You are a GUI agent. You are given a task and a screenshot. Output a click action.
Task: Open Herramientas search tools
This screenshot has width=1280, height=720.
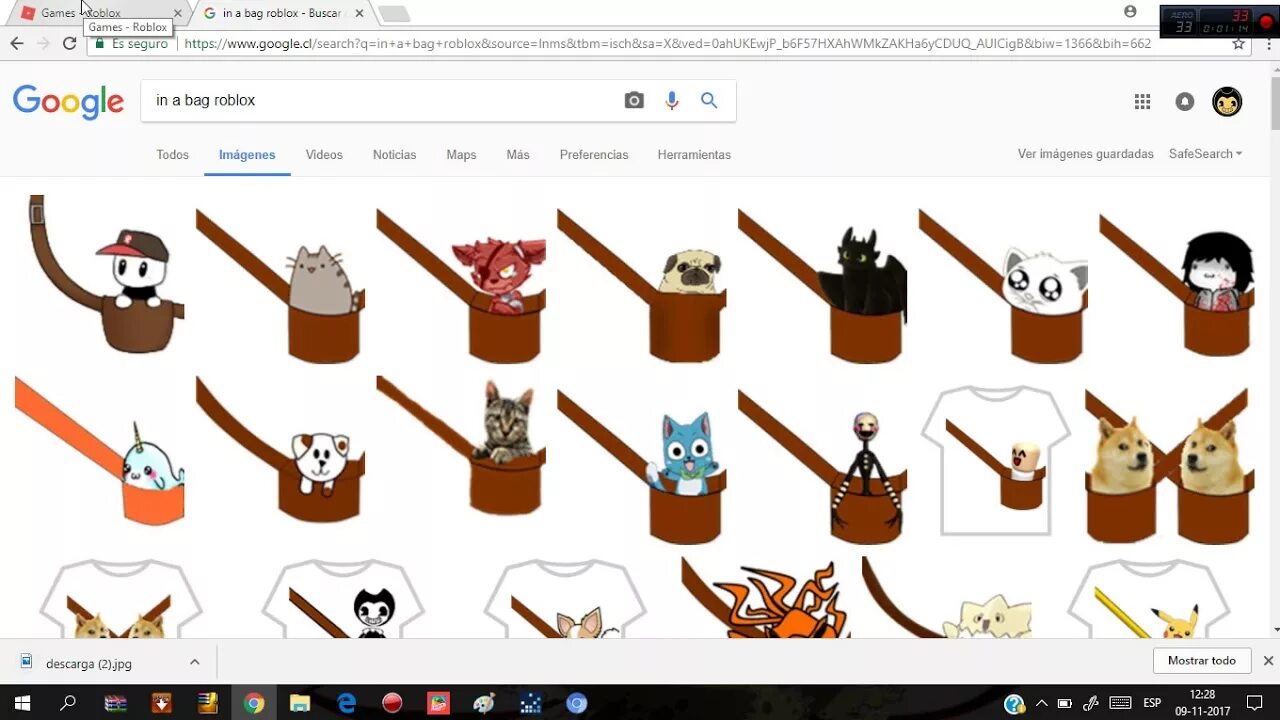tap(694, 155)
